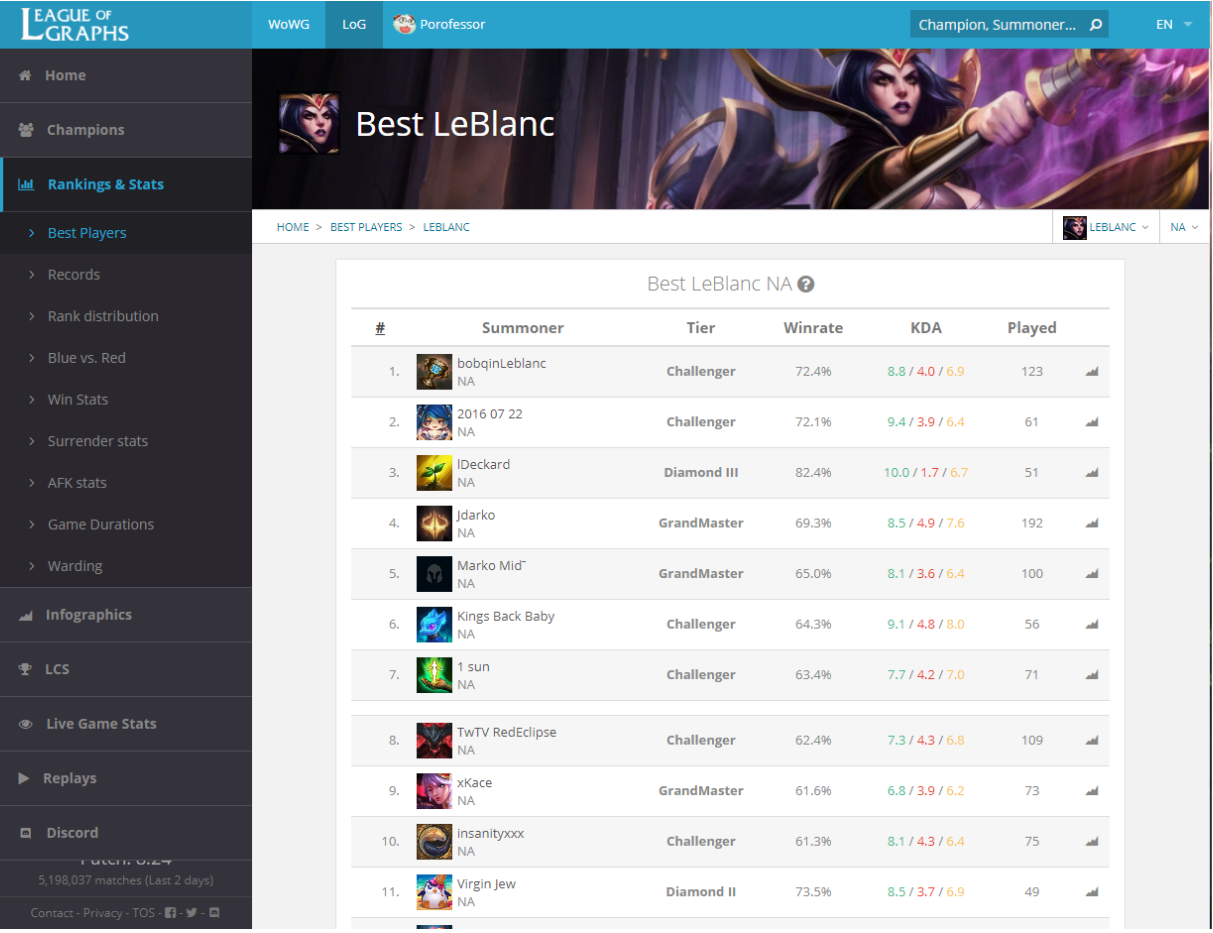Open Warding stats page
The image size is (1213, 933).
tap(75, 566)
